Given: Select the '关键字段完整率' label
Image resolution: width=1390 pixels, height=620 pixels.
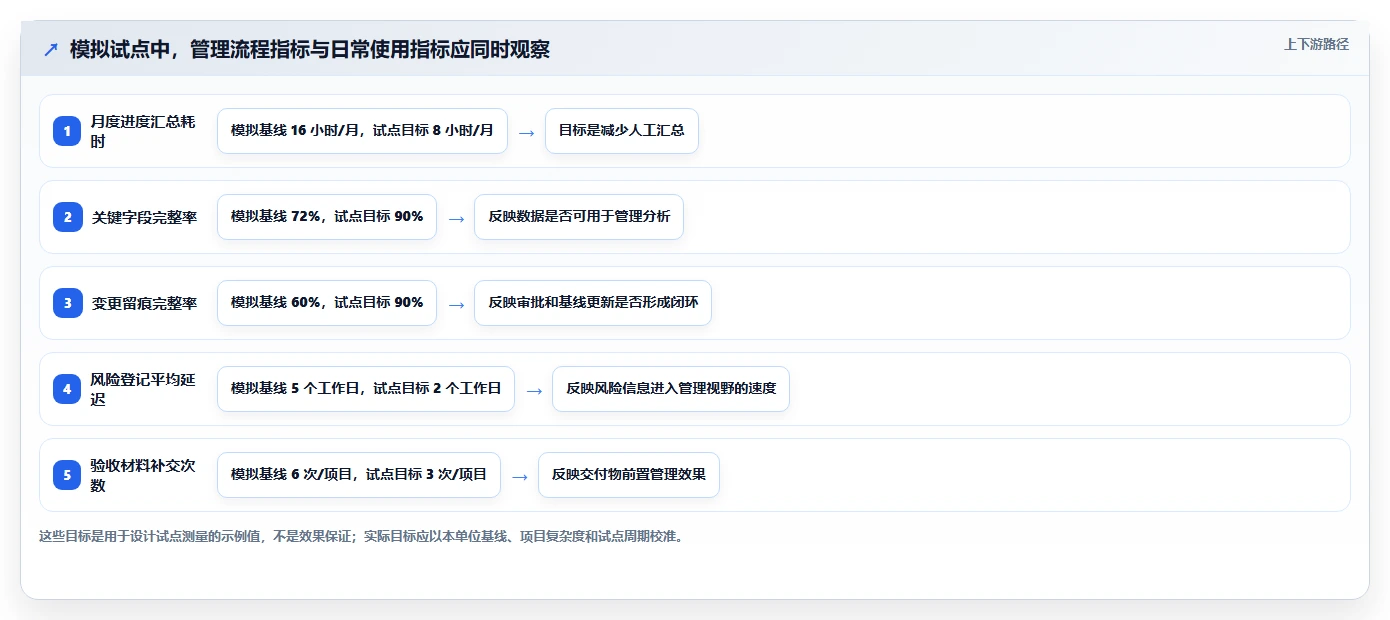Looking at the screenshot, I should click(x=144, y=217).
